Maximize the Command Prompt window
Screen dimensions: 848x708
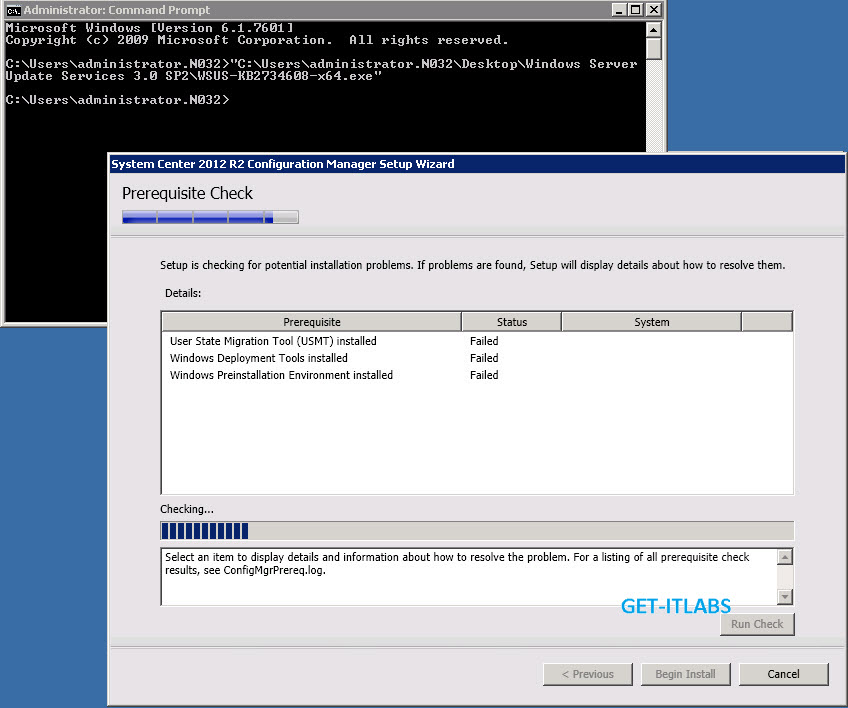click(x=636, y=10)
